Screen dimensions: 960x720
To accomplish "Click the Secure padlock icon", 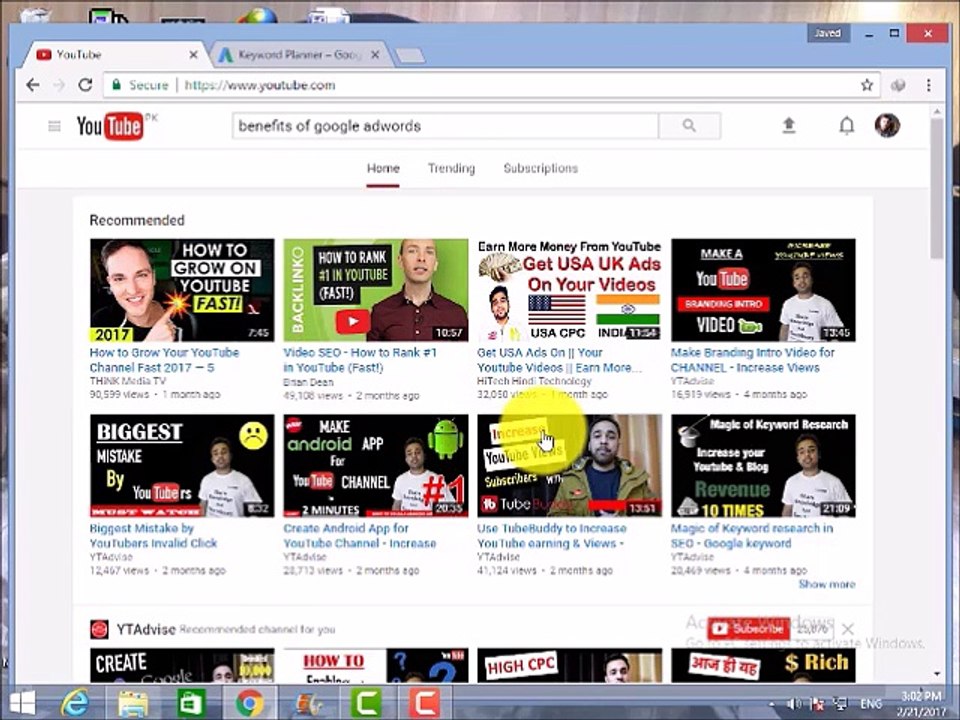I will (116, 85).
